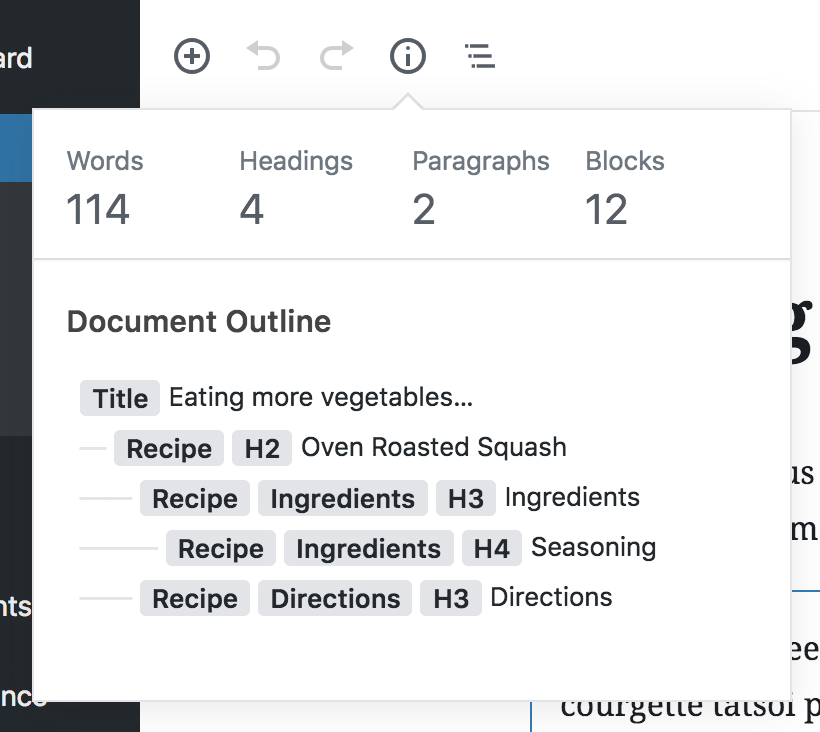Click the Document Outline heading
820x732 pixels.
[199, 322]
